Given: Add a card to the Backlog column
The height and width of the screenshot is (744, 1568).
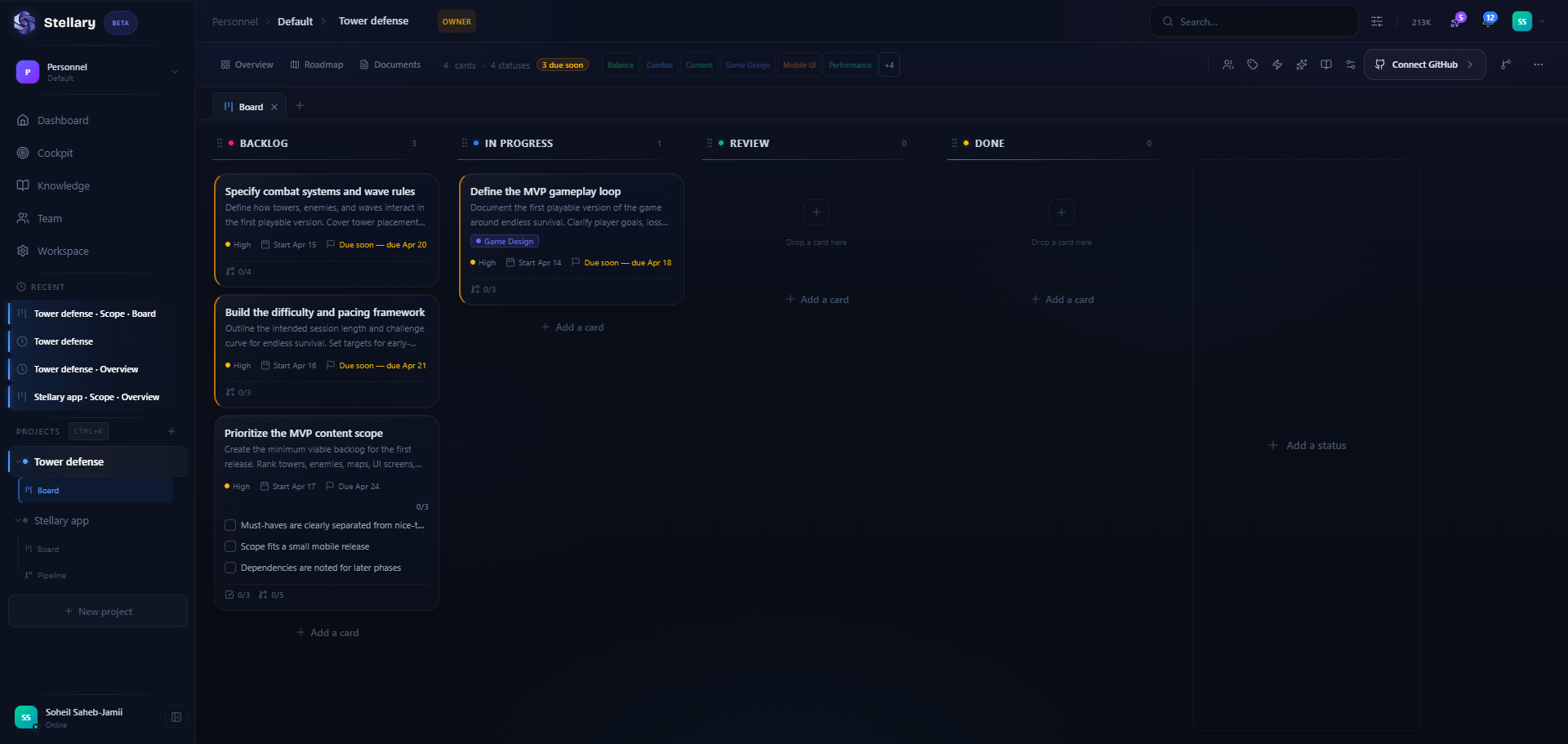Looking at the screenshot, I should pos(327,632).
